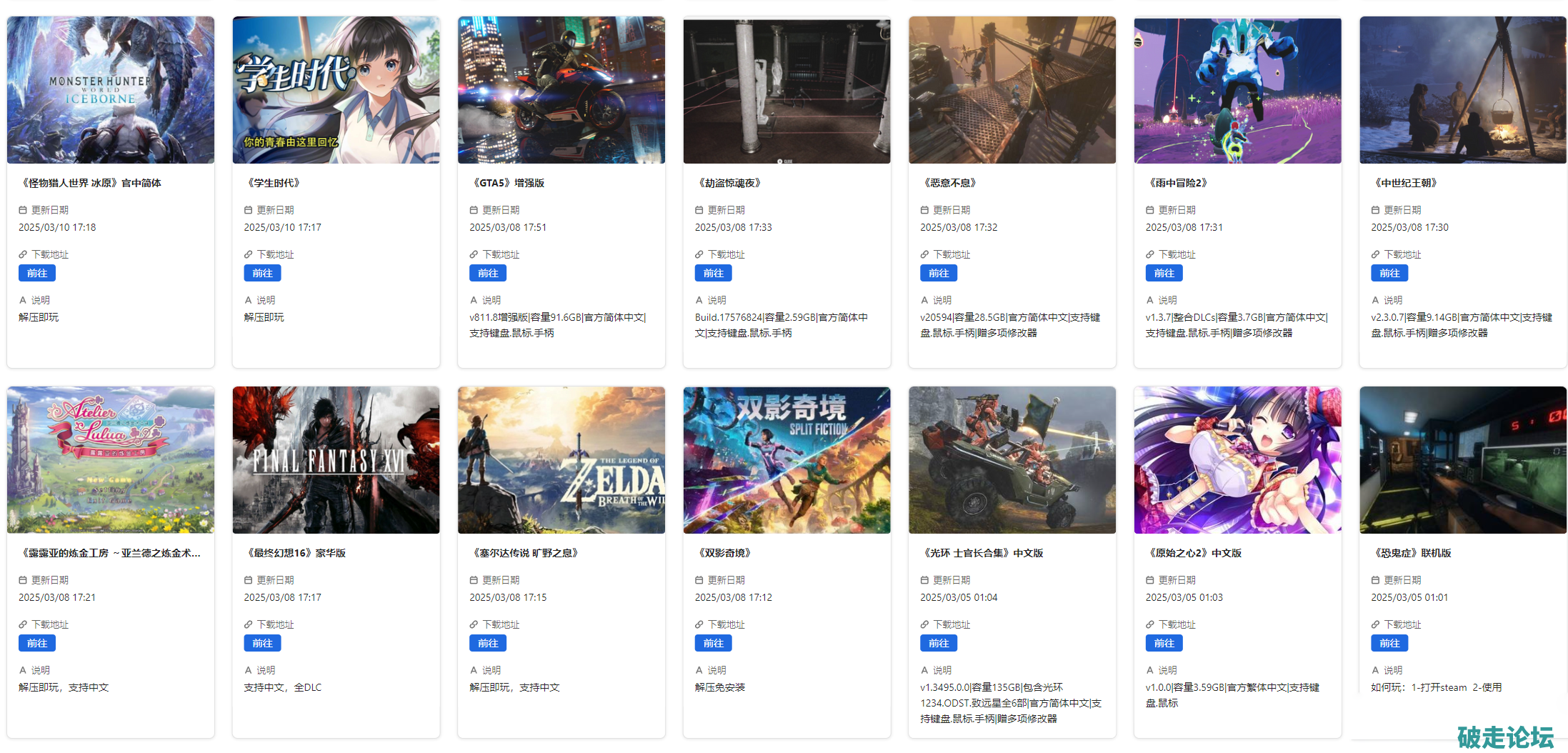Click the calendar icon on the 中世纪王朝 card
1568x753 pixels.
click(1375, 210)
